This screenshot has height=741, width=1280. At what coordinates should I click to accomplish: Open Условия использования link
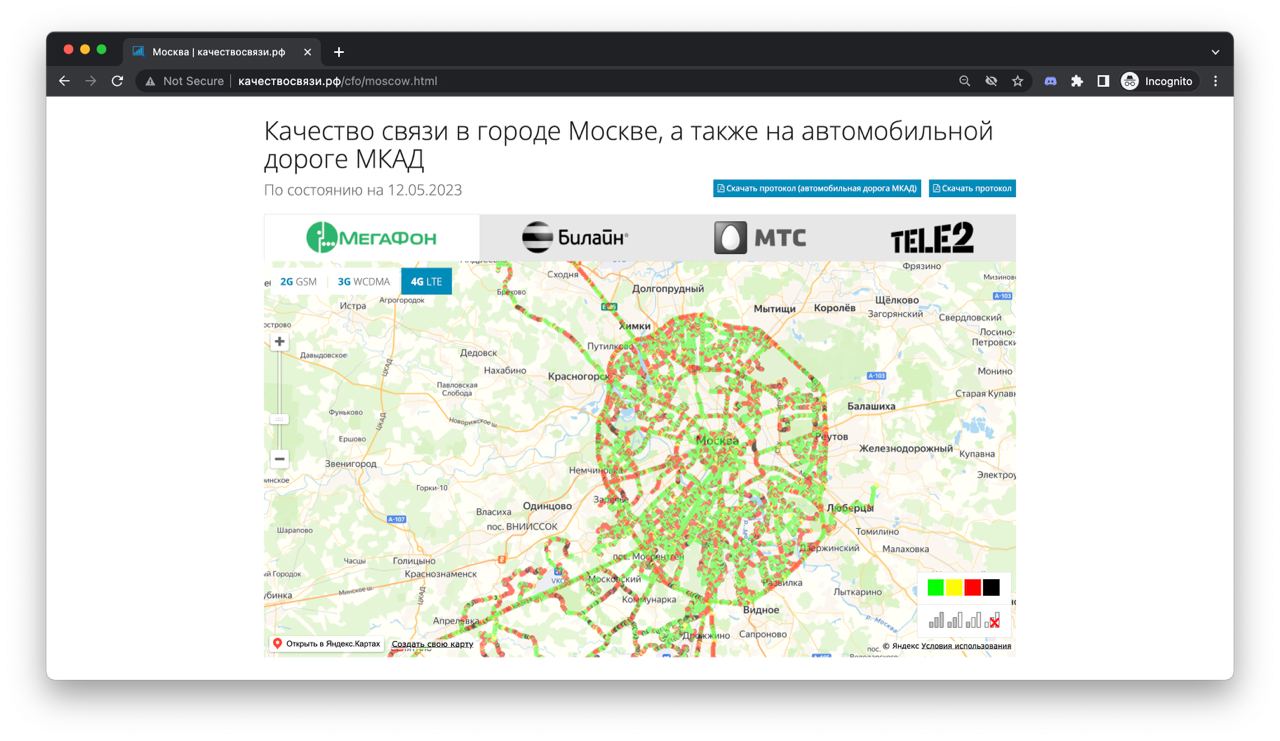click(966, 646)
